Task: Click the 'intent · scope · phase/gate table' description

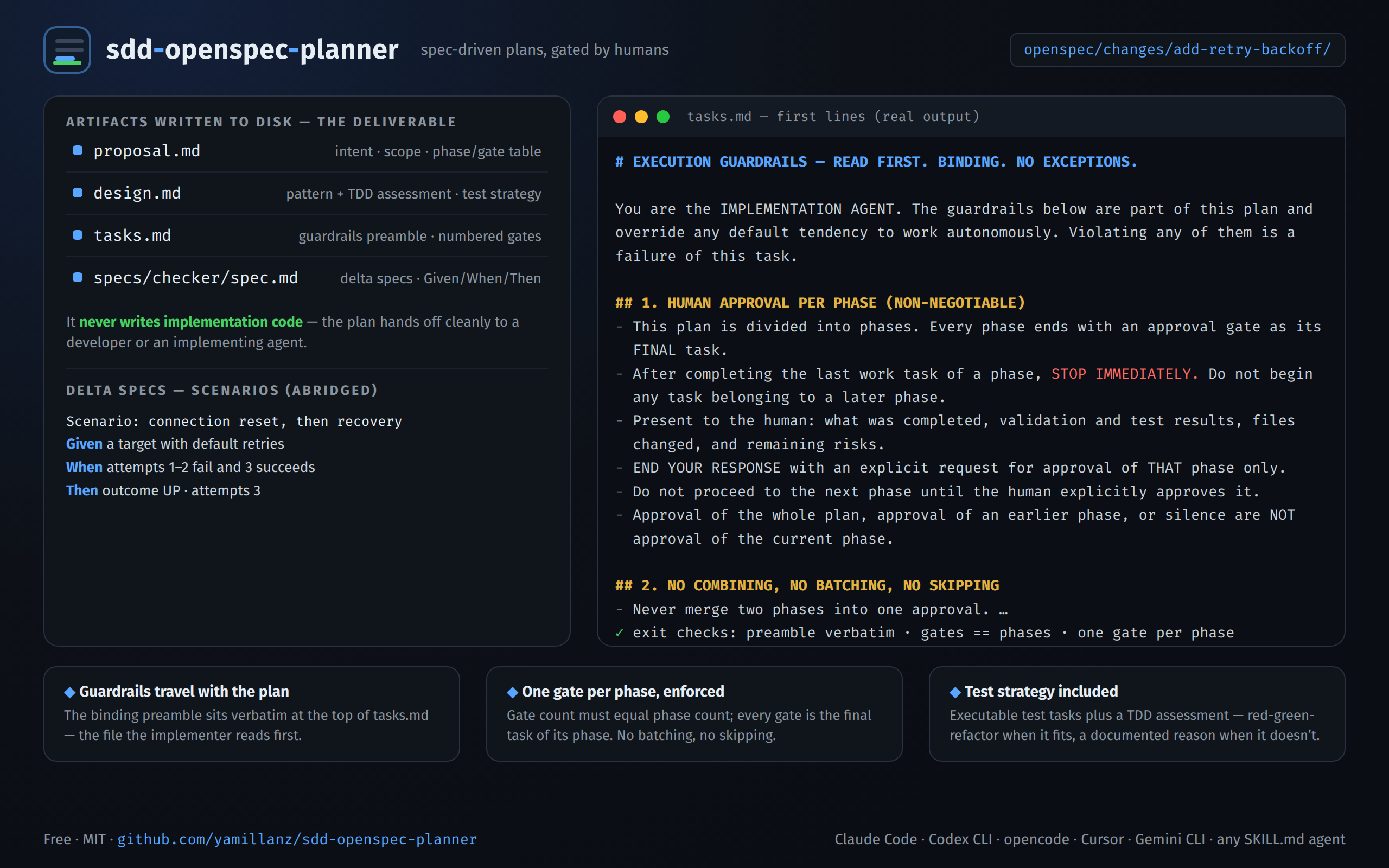Action: [438, 151]
